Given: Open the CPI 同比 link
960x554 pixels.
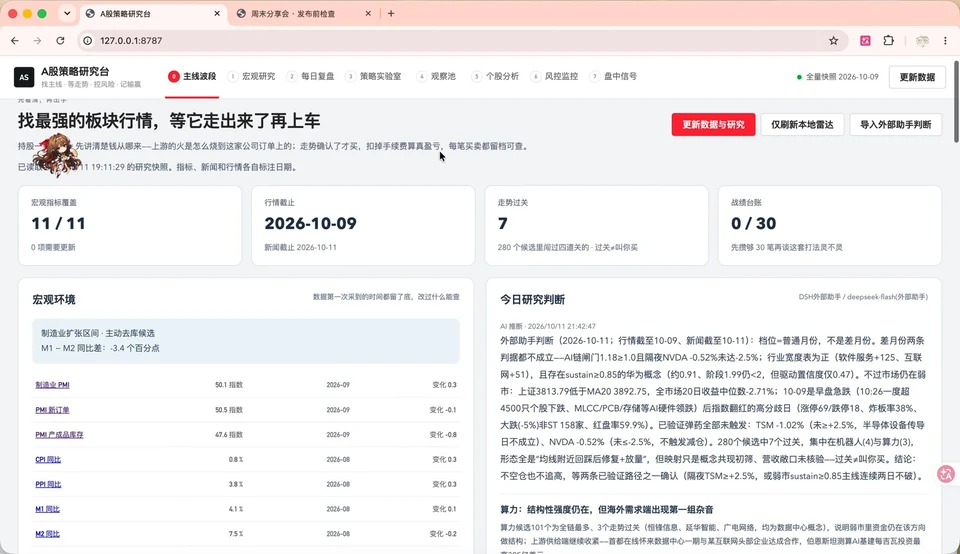Looking at the screenshot, I should pos(48,460).
